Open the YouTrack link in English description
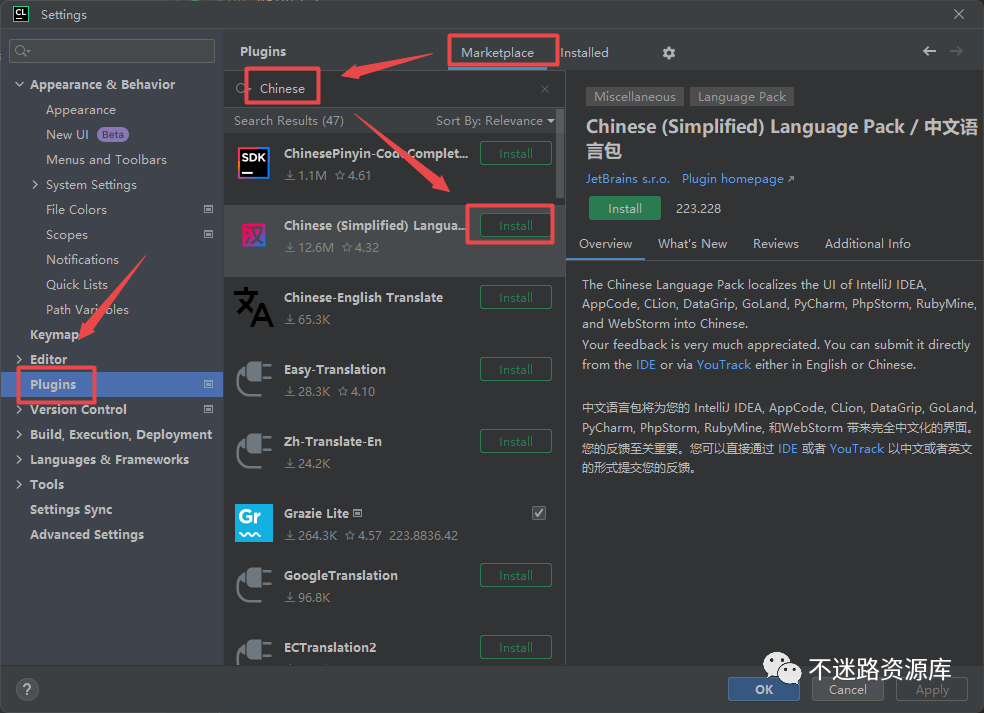 [724, 365]
